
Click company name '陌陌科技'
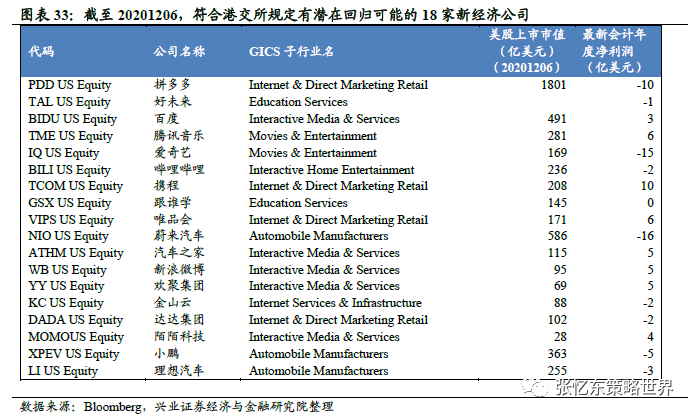[179, 336]
